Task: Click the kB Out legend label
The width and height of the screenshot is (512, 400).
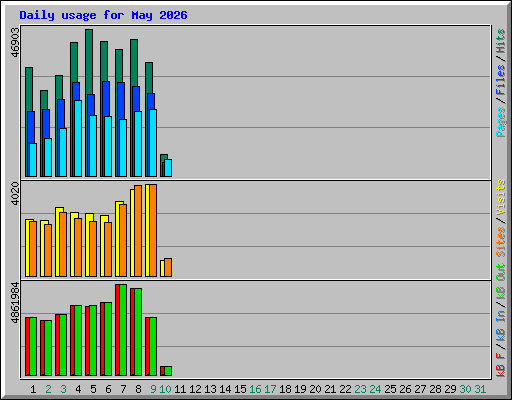Action: [501, 282]
